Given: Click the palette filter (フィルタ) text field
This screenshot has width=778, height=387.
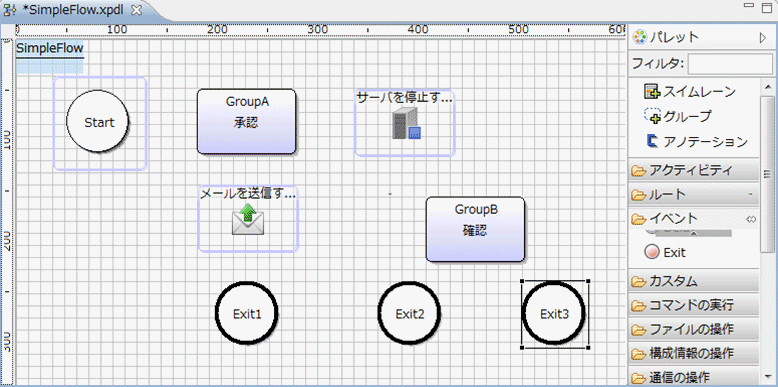Looking at the screenshot, I should point(730,64).
